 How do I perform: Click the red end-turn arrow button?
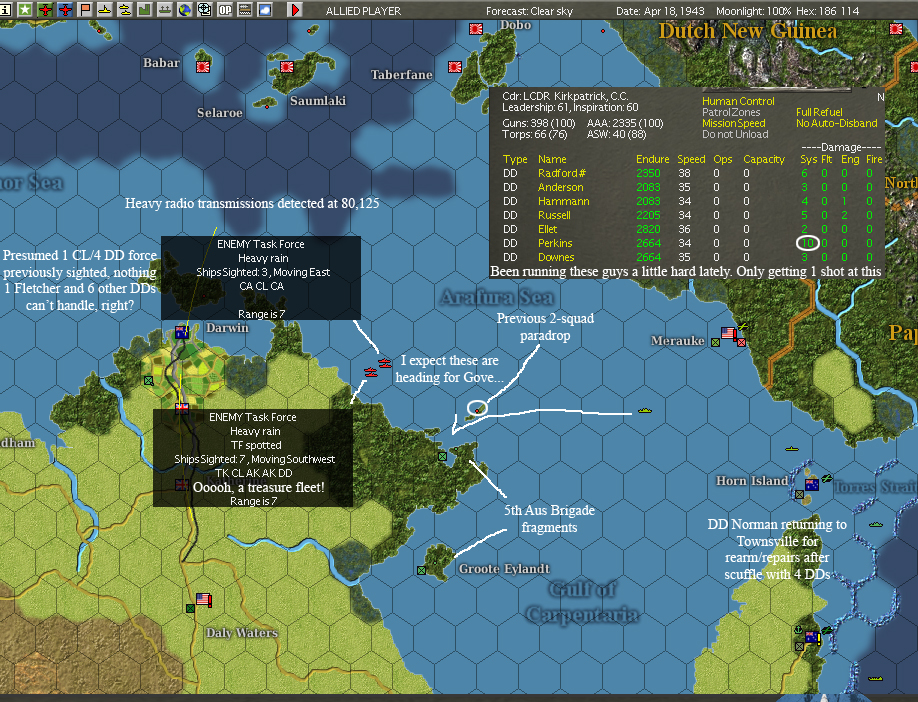coord(294,9)
